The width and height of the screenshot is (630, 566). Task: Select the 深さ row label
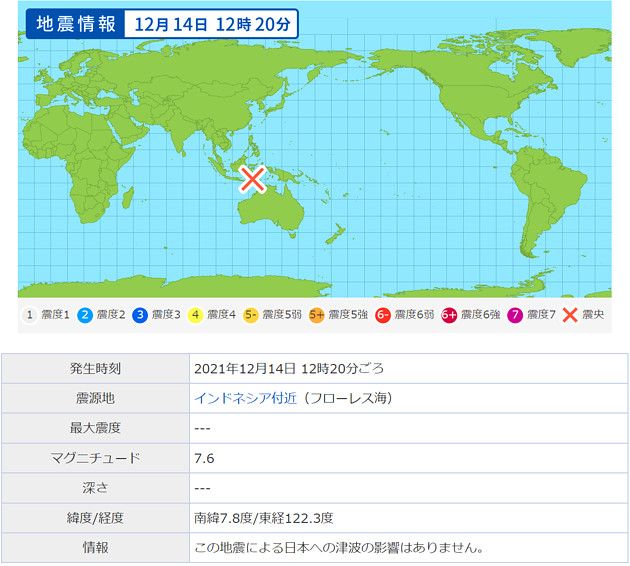[x=95, y=488]
